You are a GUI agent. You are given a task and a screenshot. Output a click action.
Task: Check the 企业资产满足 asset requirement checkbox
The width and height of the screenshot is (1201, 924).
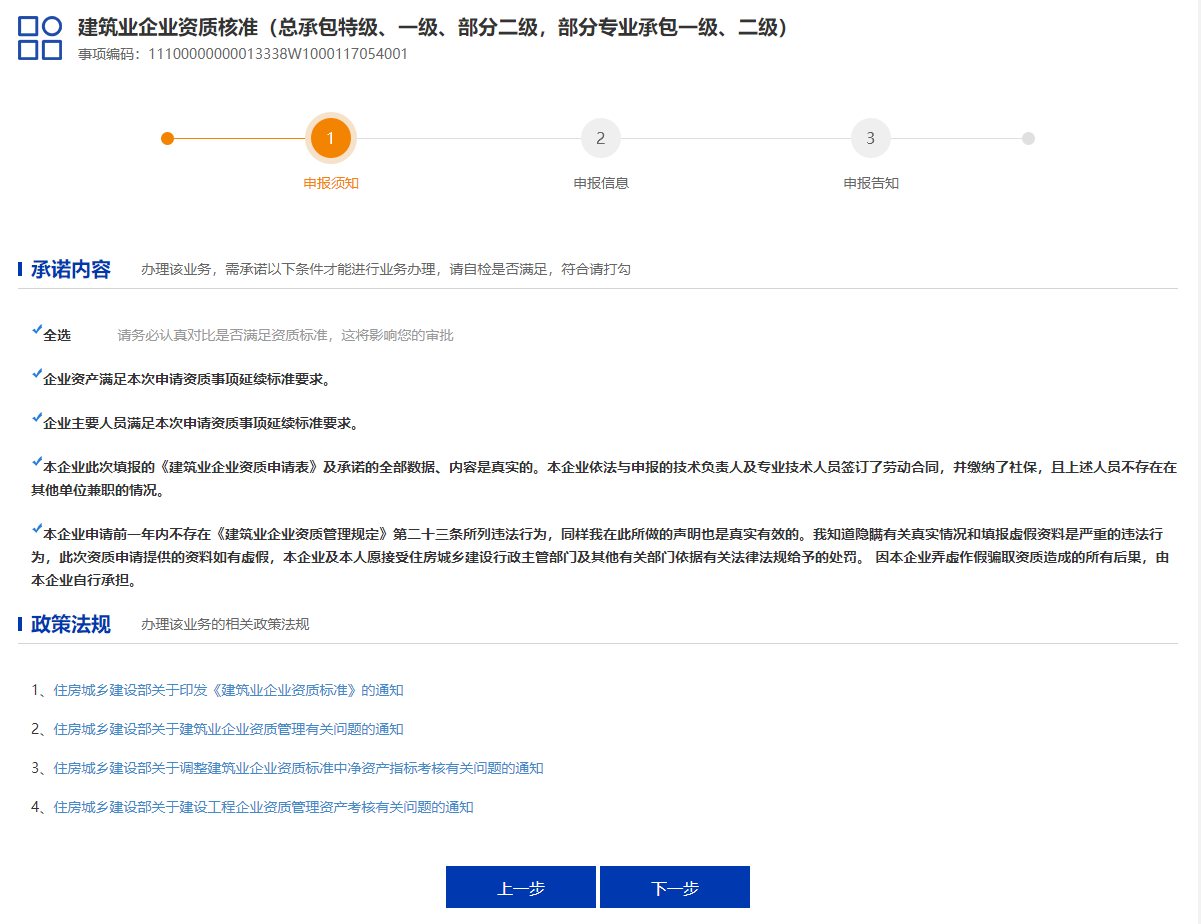point(37,374)
